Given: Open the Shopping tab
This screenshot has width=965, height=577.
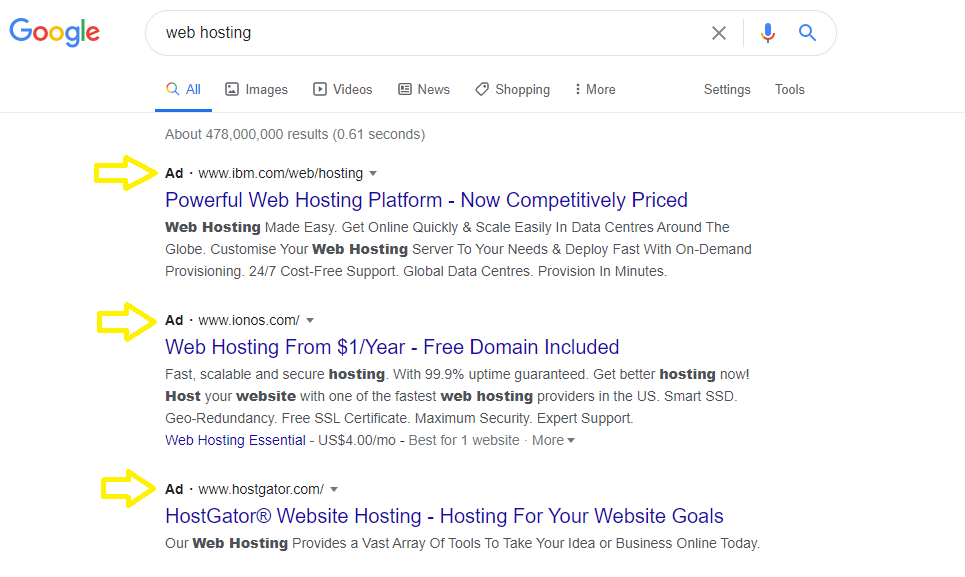Looking at the screenshot, I should coord(513,89).
